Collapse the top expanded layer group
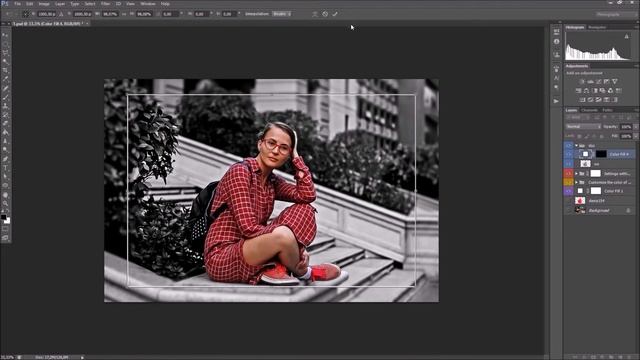The width and height of the screenshot is (640, 360). (576, 145)
